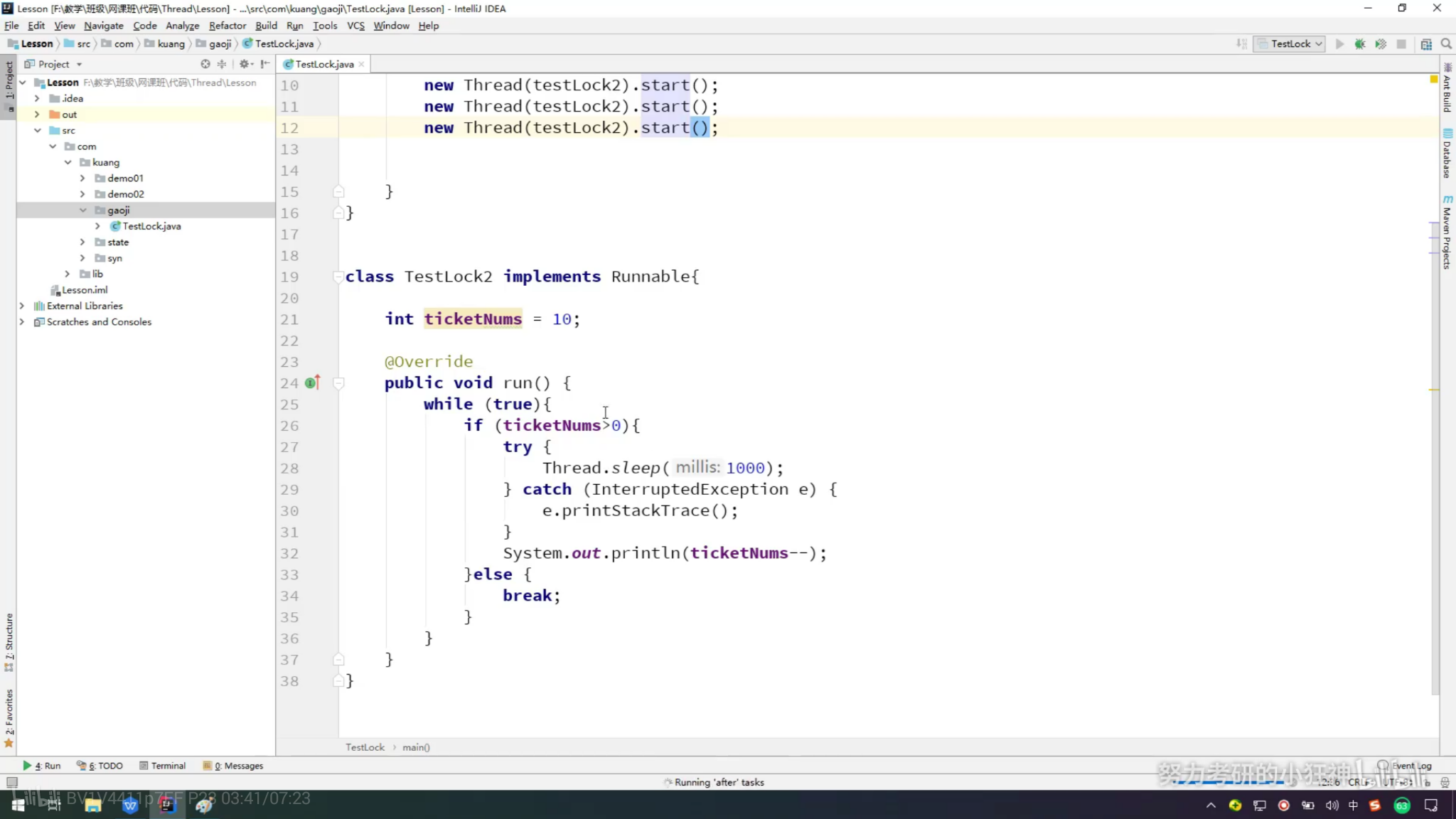Screen dimensions: 1456x819
Task: Select Lesson.iml in the project tree
Action: pos(79,290)
